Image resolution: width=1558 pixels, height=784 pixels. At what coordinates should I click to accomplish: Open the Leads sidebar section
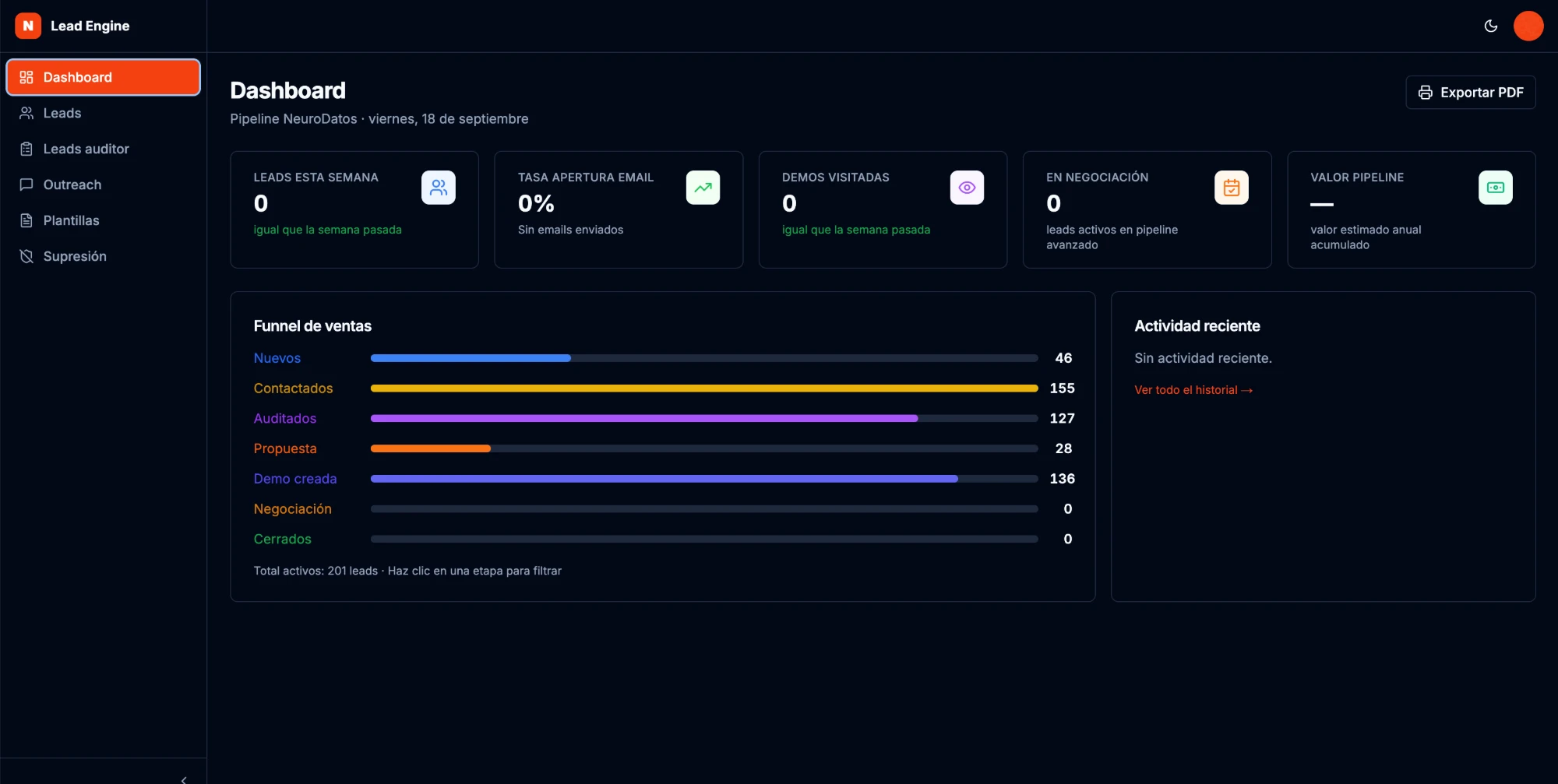(104, 113)
